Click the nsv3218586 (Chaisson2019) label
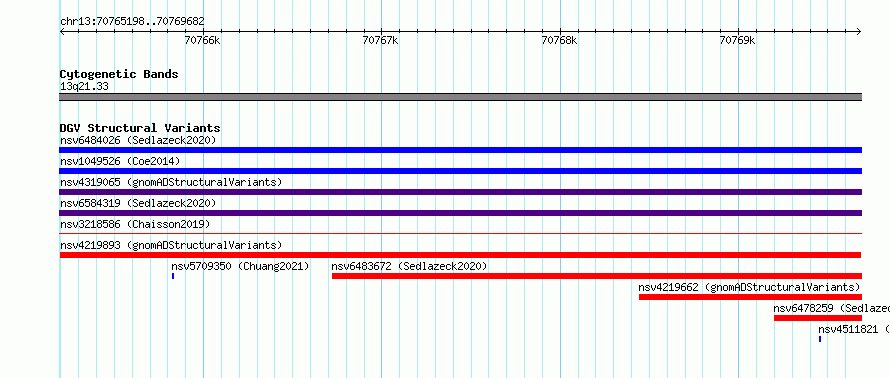 tap(135, 224)
